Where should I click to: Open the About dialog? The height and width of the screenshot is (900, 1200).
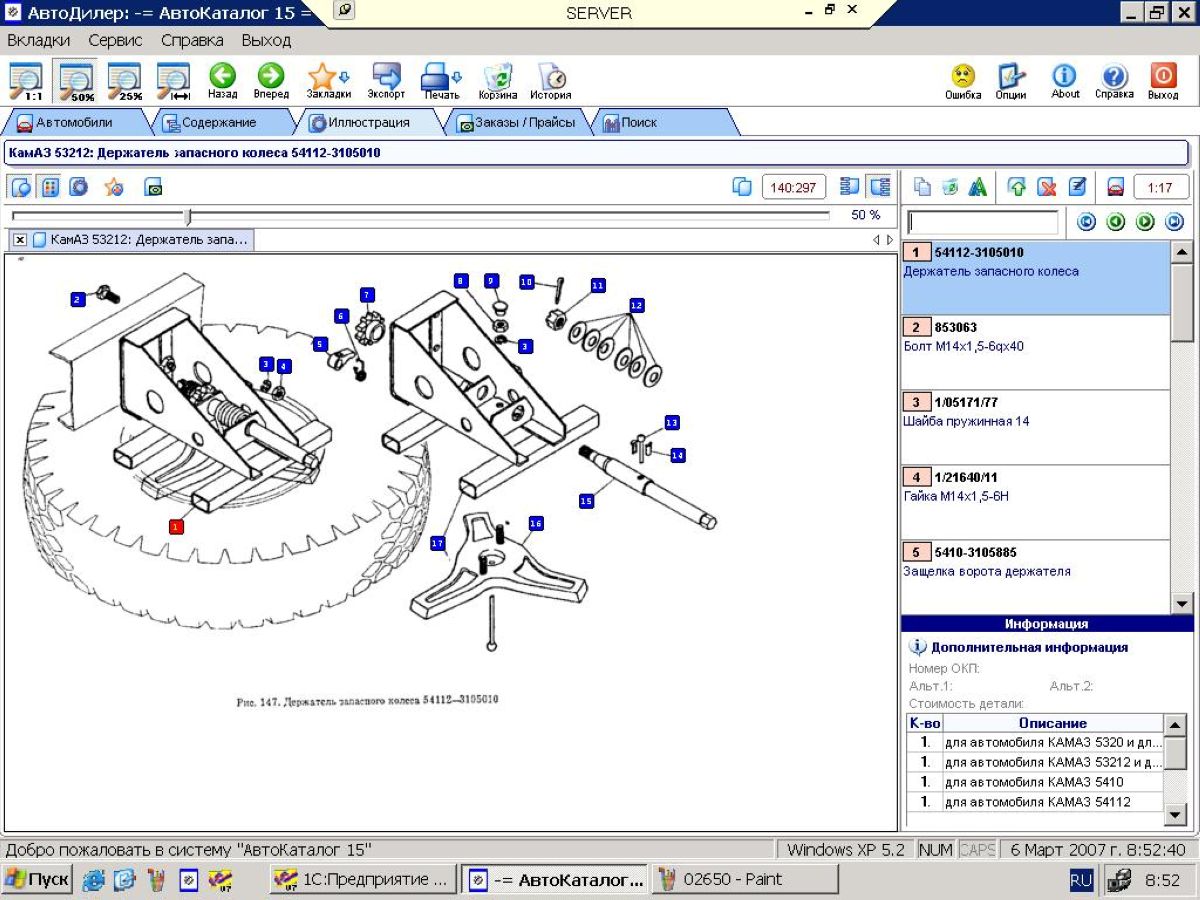pos(1065,81)
